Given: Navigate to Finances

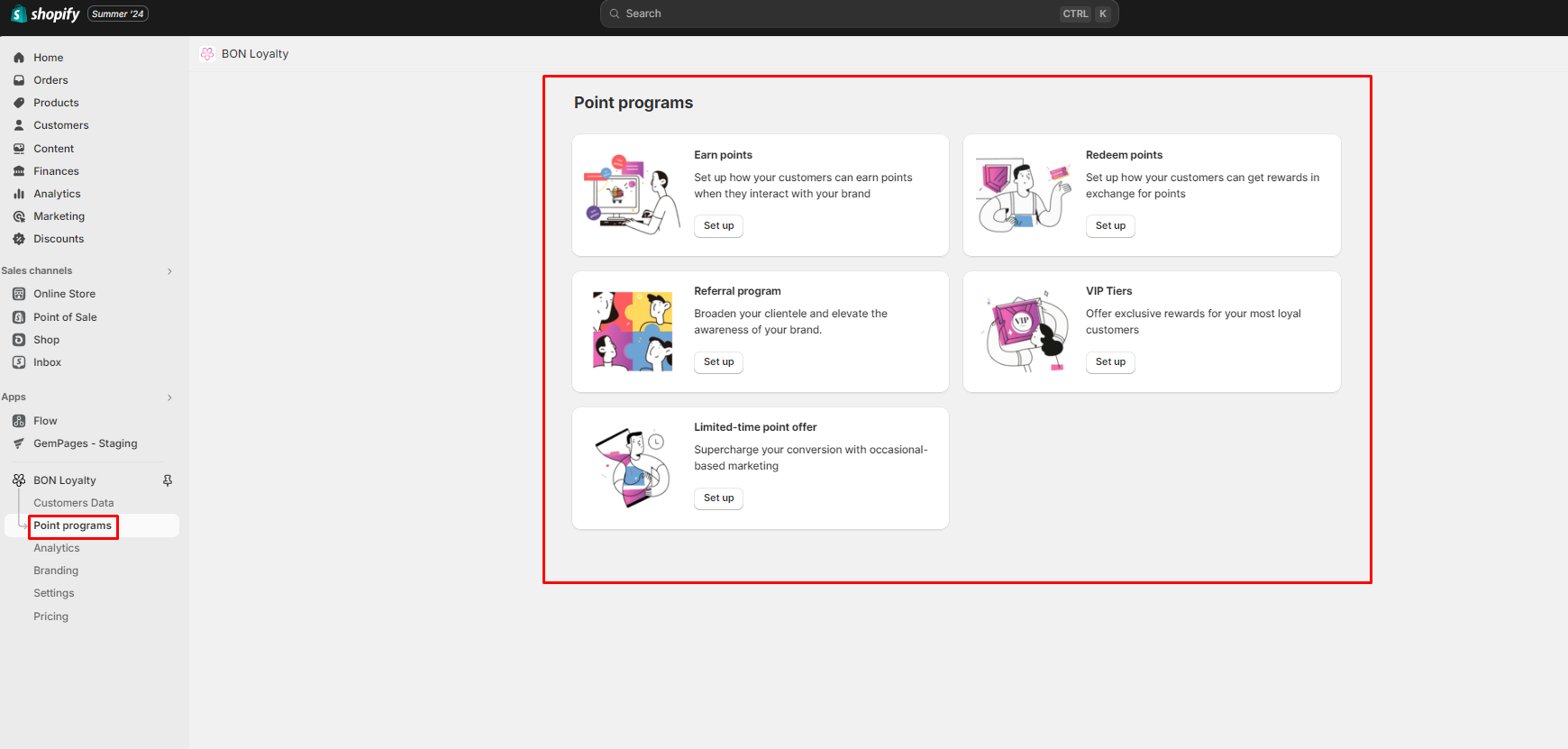Looking at the screenshot, I should [56, 171].
